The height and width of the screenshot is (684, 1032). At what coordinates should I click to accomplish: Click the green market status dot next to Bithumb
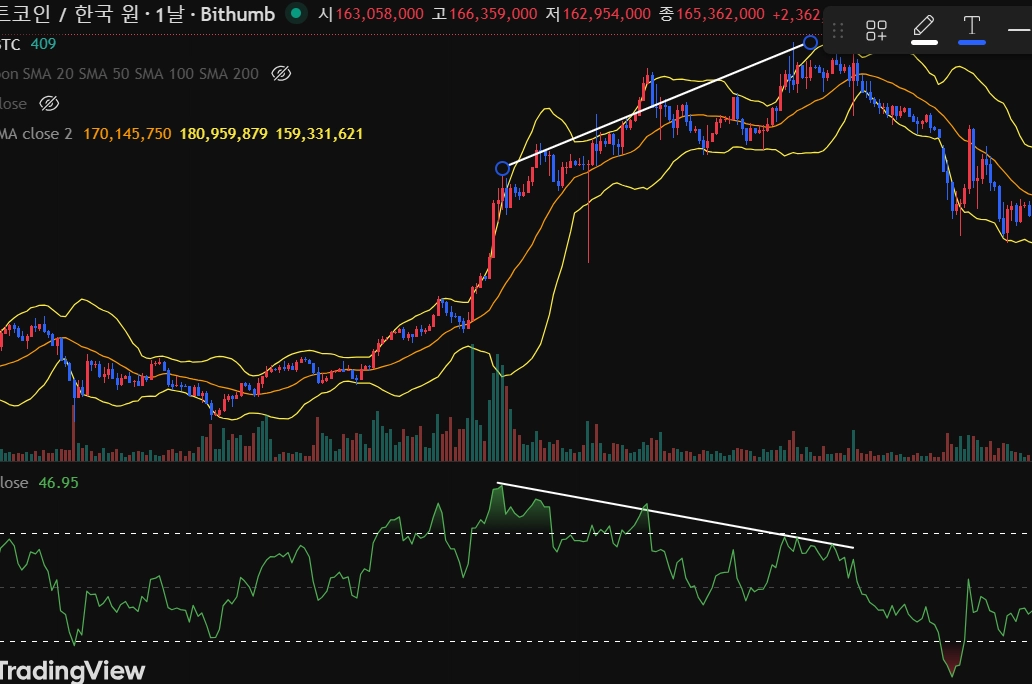296,13
